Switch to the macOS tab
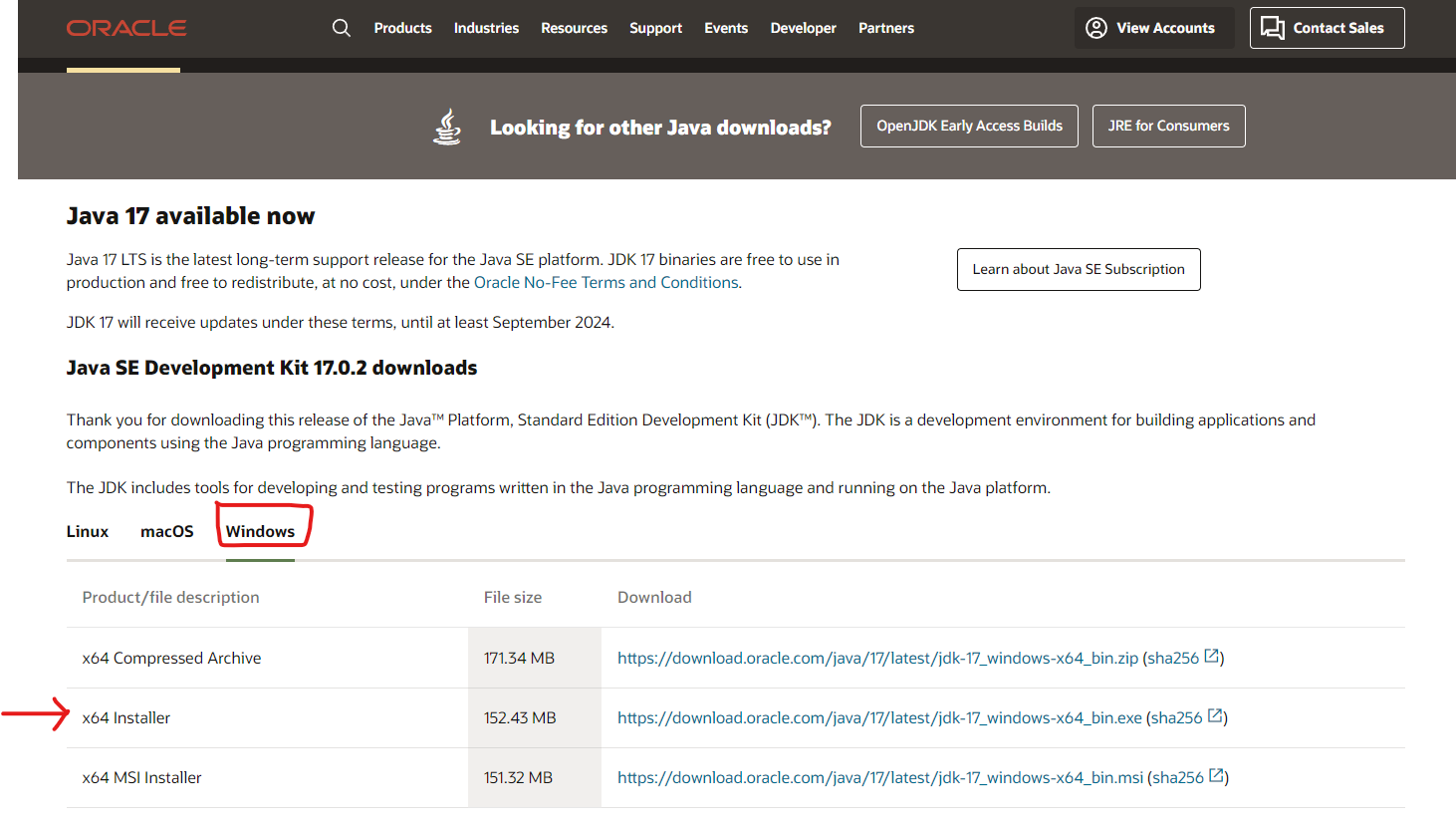The height and width of the screenshot is (828, 1456). click(x=167, y=531)
